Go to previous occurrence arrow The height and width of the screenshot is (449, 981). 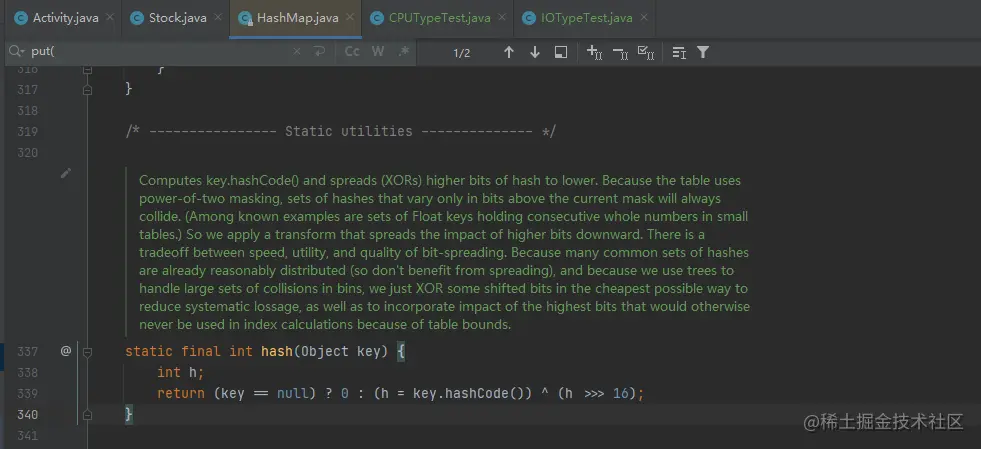[509, 53]
